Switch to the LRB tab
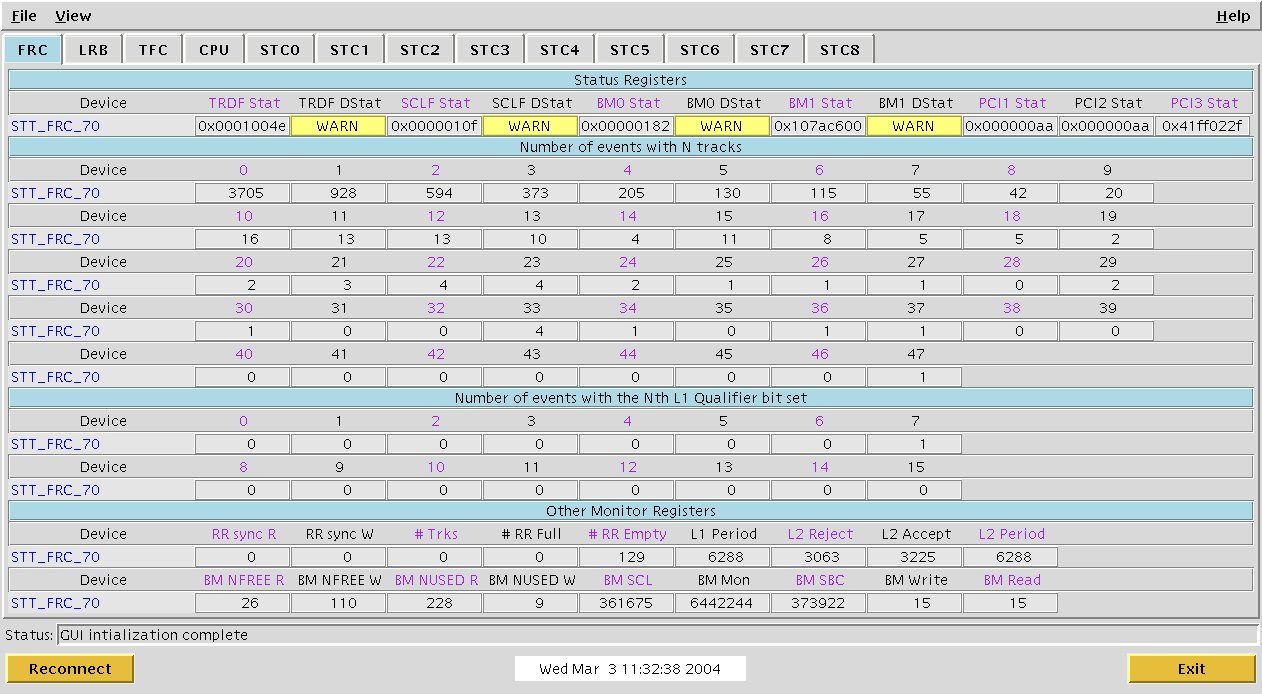 93,50
